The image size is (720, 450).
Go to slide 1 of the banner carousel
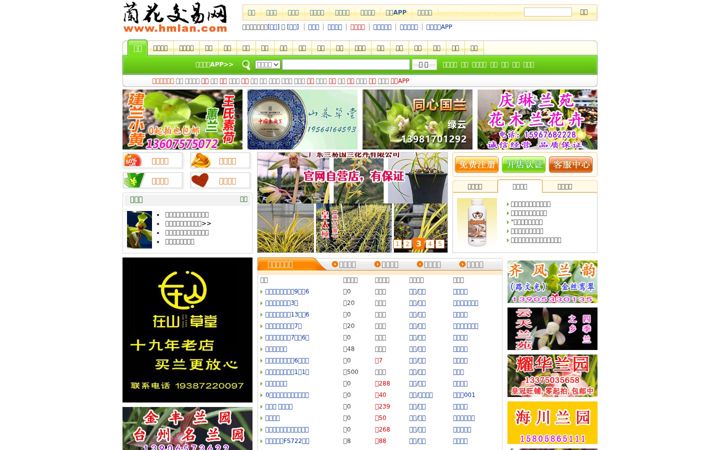click(398, 244)
